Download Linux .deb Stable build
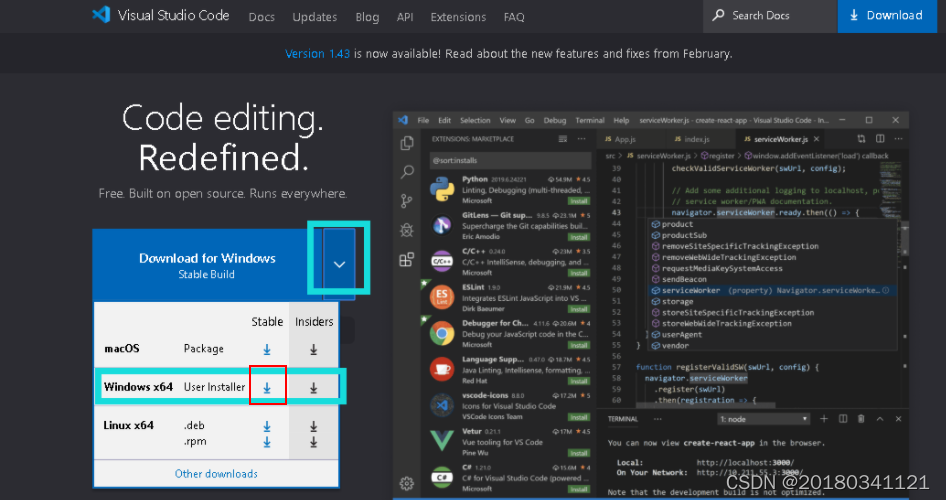This screenshot has width=946, height=500. point(267,426)
